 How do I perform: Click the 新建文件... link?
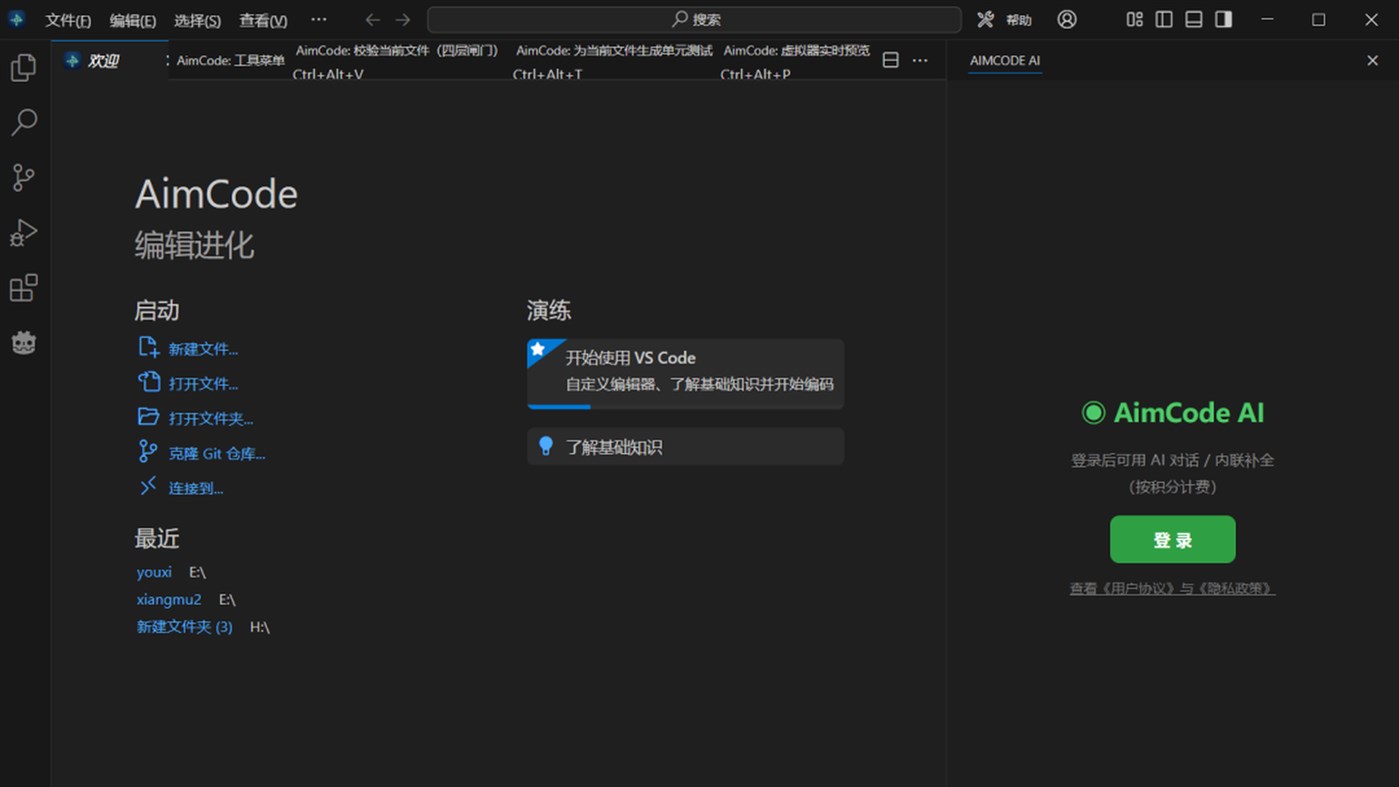[203, 349]
